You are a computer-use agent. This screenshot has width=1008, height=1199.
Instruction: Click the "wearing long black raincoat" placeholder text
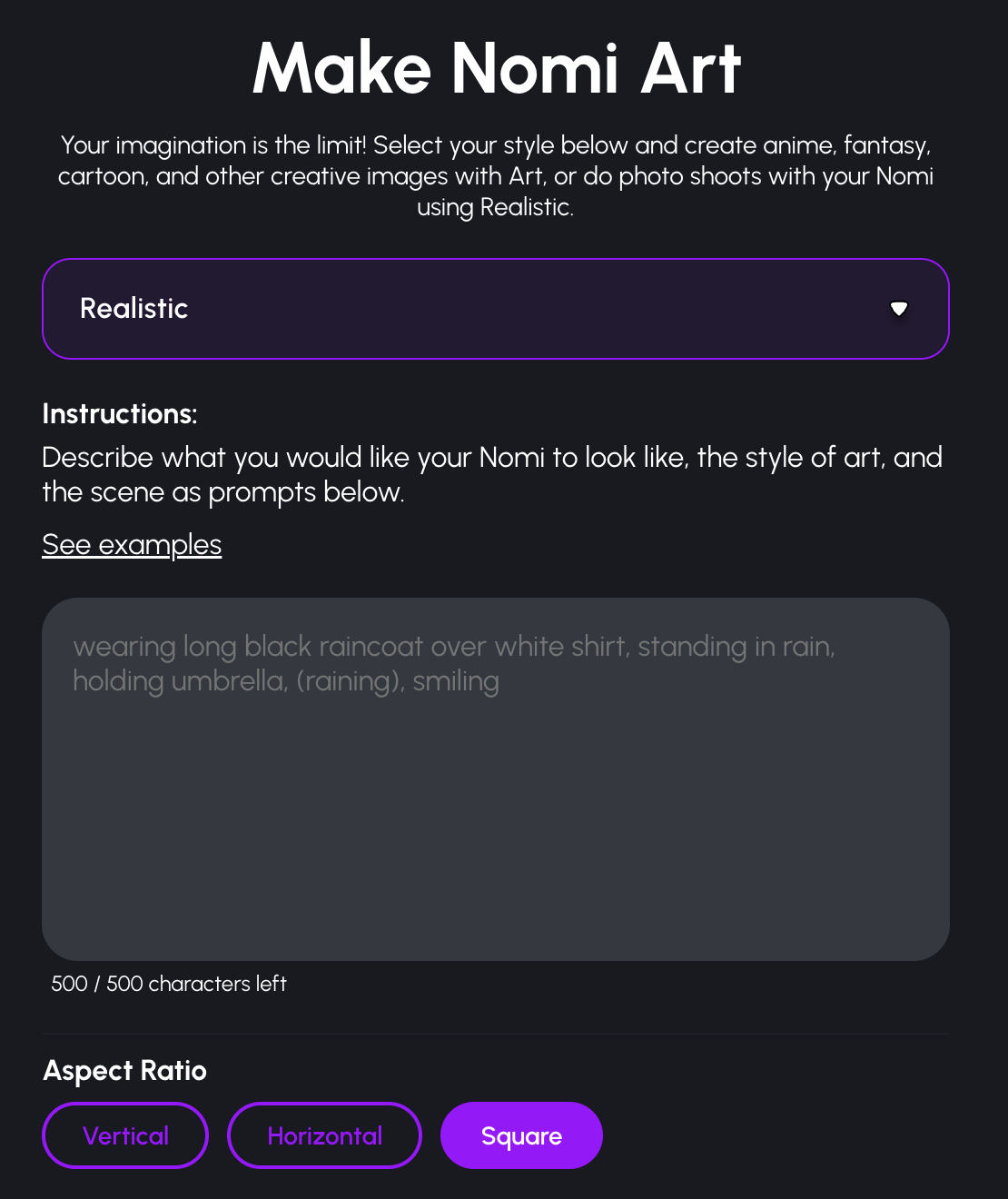247,647
